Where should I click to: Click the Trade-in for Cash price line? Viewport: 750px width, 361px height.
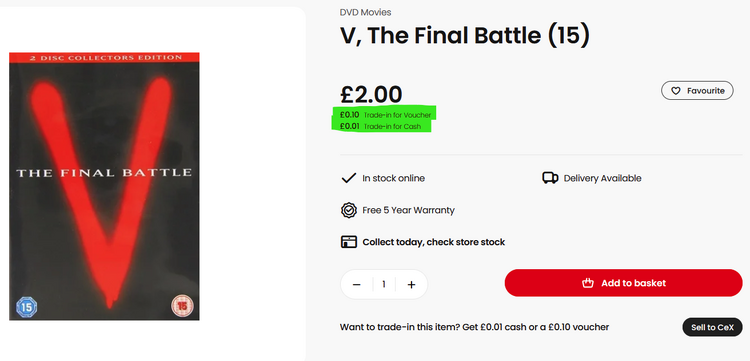[380, 126]
